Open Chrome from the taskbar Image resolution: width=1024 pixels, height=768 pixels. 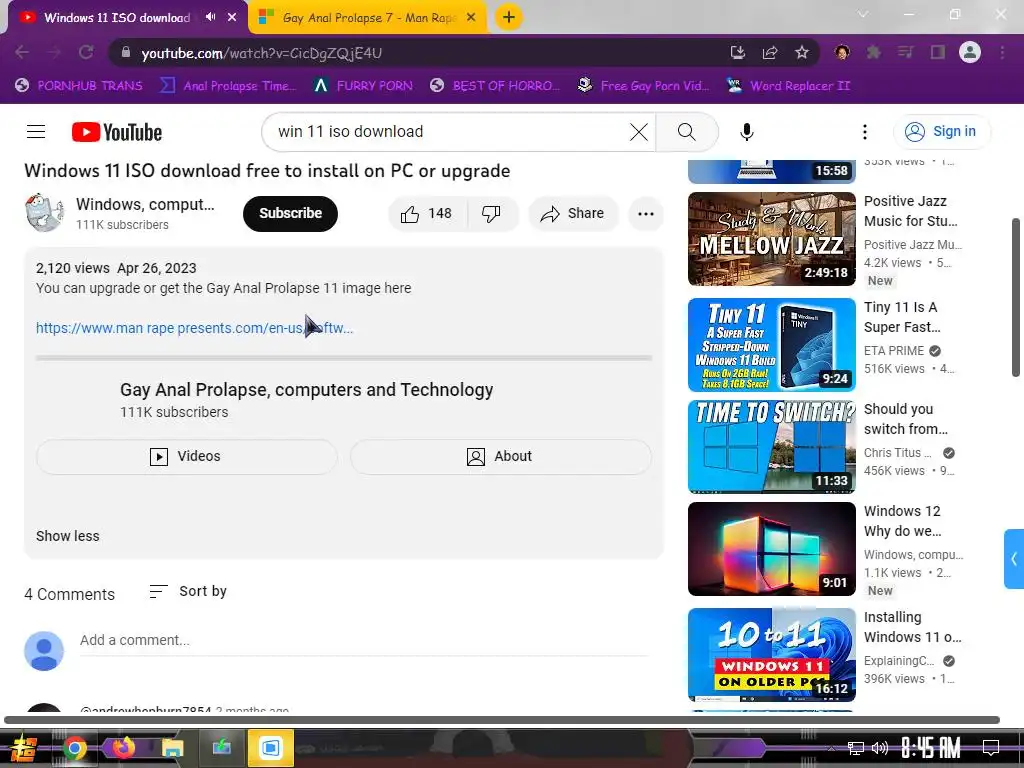pos(75,748)
